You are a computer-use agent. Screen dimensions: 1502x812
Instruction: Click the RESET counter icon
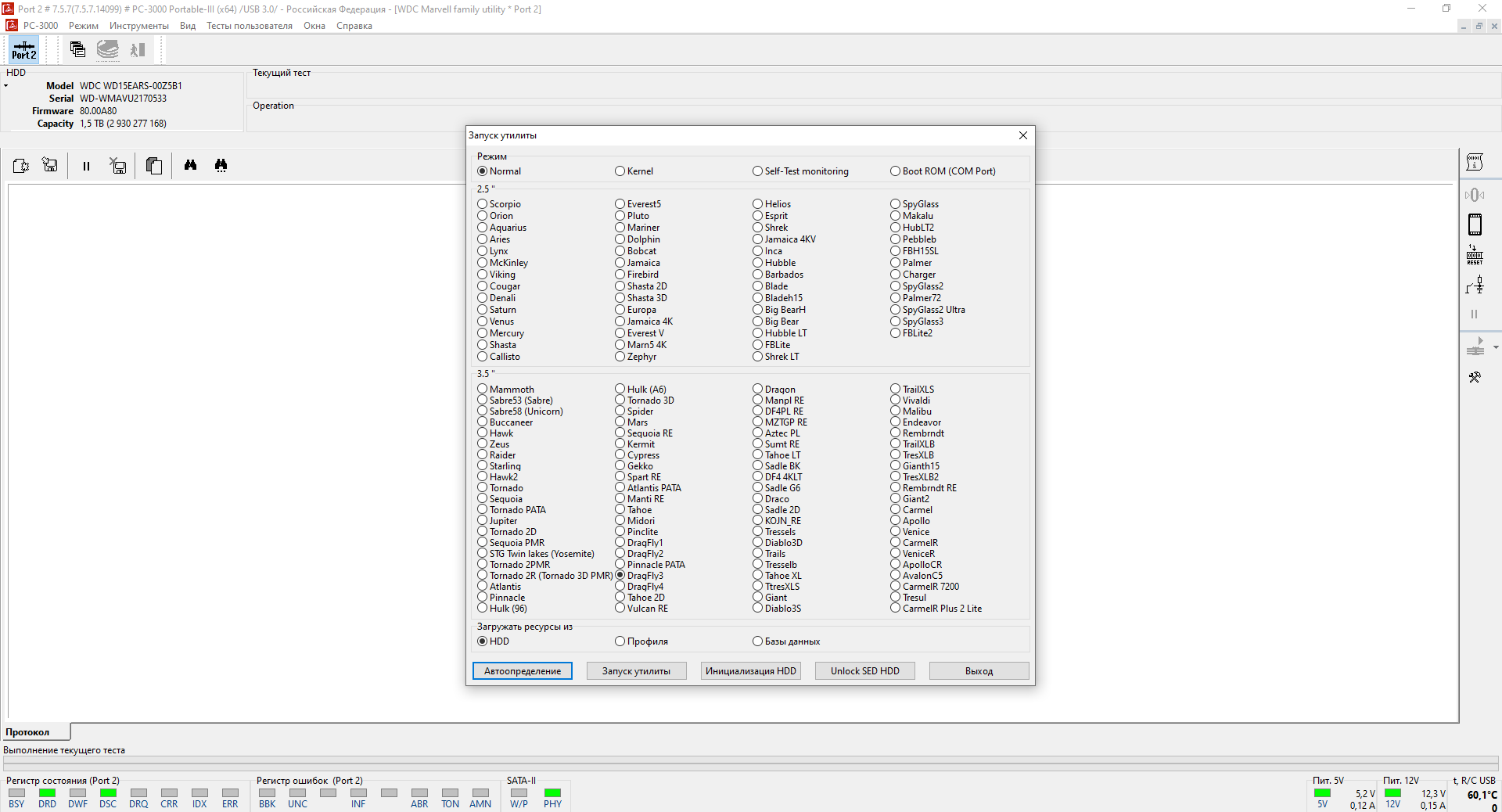point(1475,255)
